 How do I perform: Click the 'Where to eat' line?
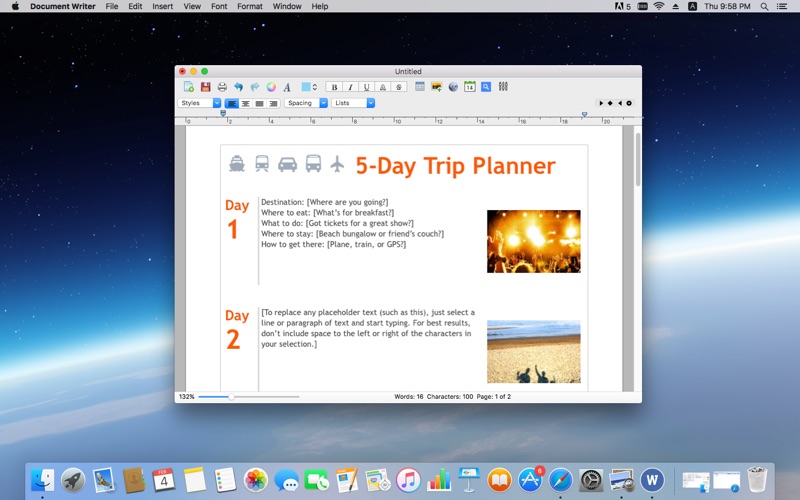pyautogui.click(x=328, y=213)
